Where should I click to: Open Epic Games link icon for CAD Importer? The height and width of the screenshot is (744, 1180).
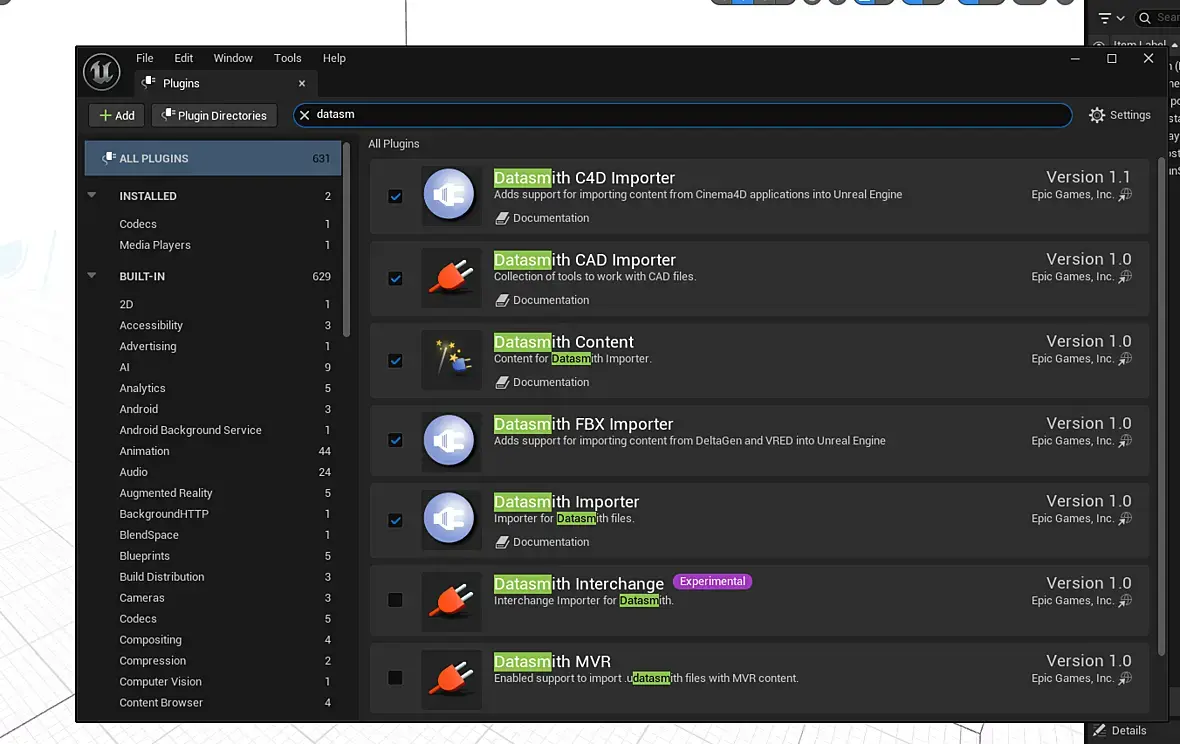pyautogui.click(x=1125, y=277)
